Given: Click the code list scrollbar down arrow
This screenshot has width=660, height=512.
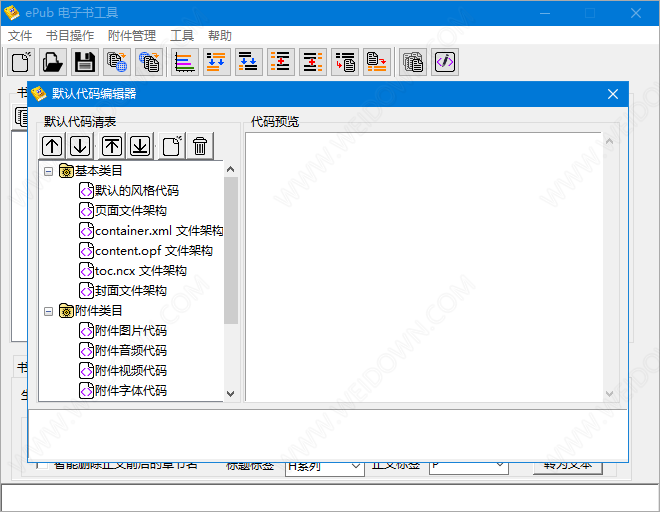Looking at the screenshot, I should tap(231, 394).
